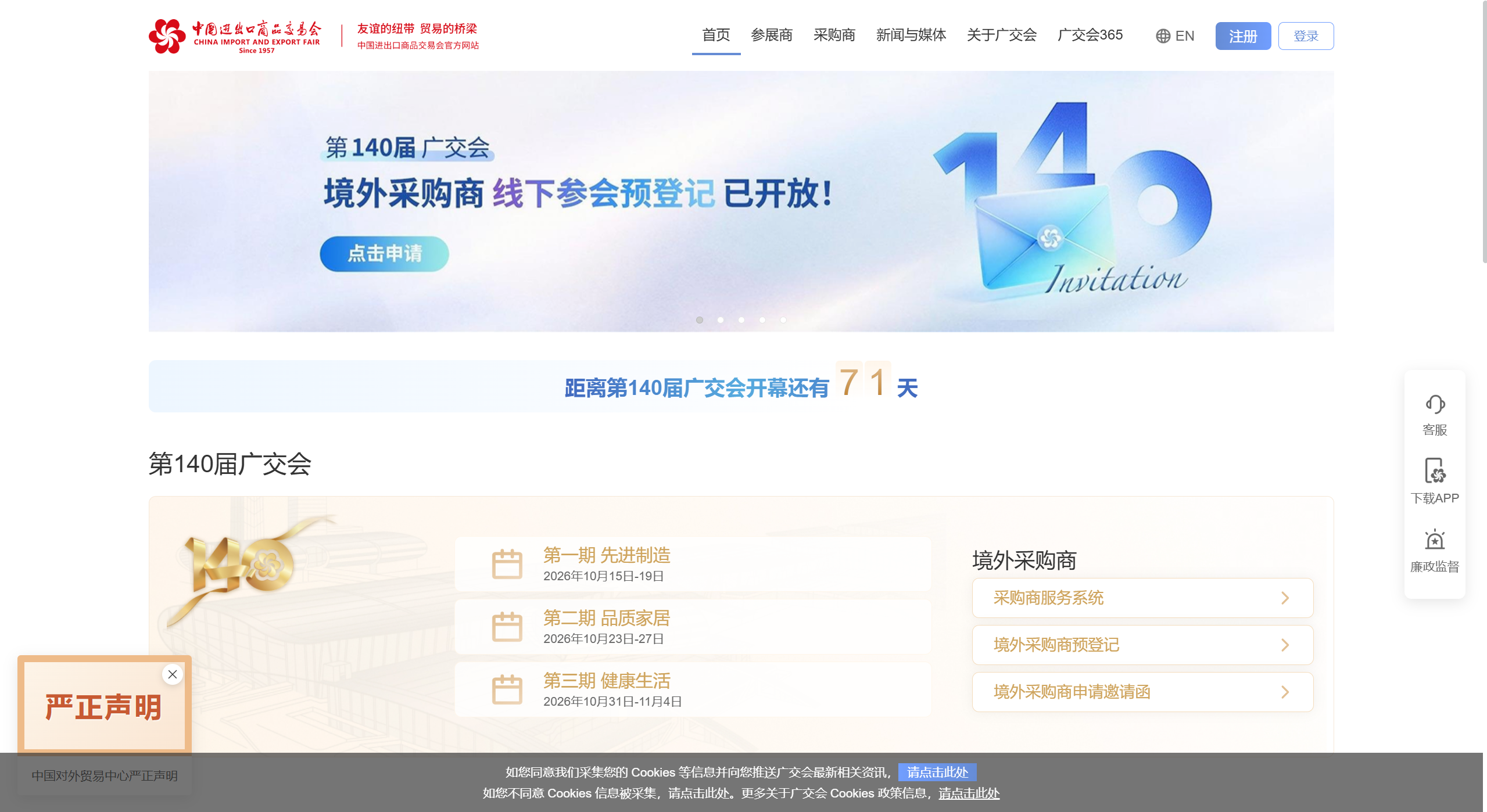Click date text 2026年10月31日-11月4日

tap(612, 702)
